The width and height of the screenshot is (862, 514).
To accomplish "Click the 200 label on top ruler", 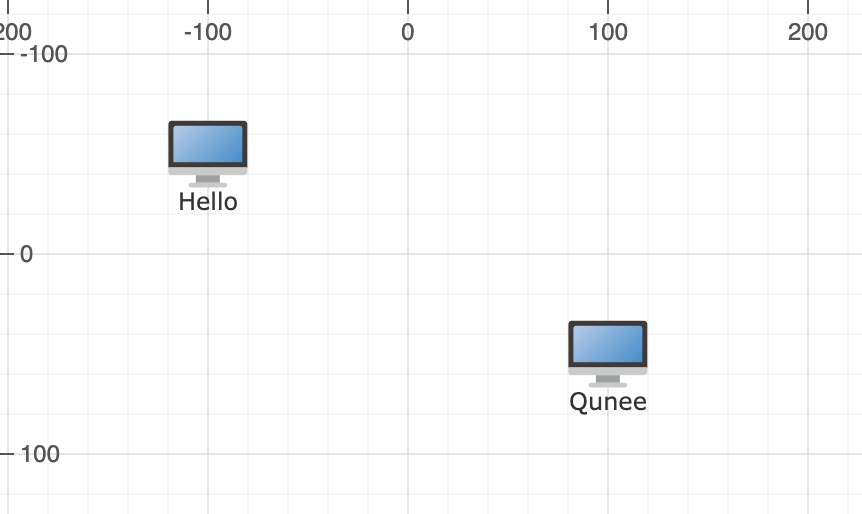I will point(807,32).
